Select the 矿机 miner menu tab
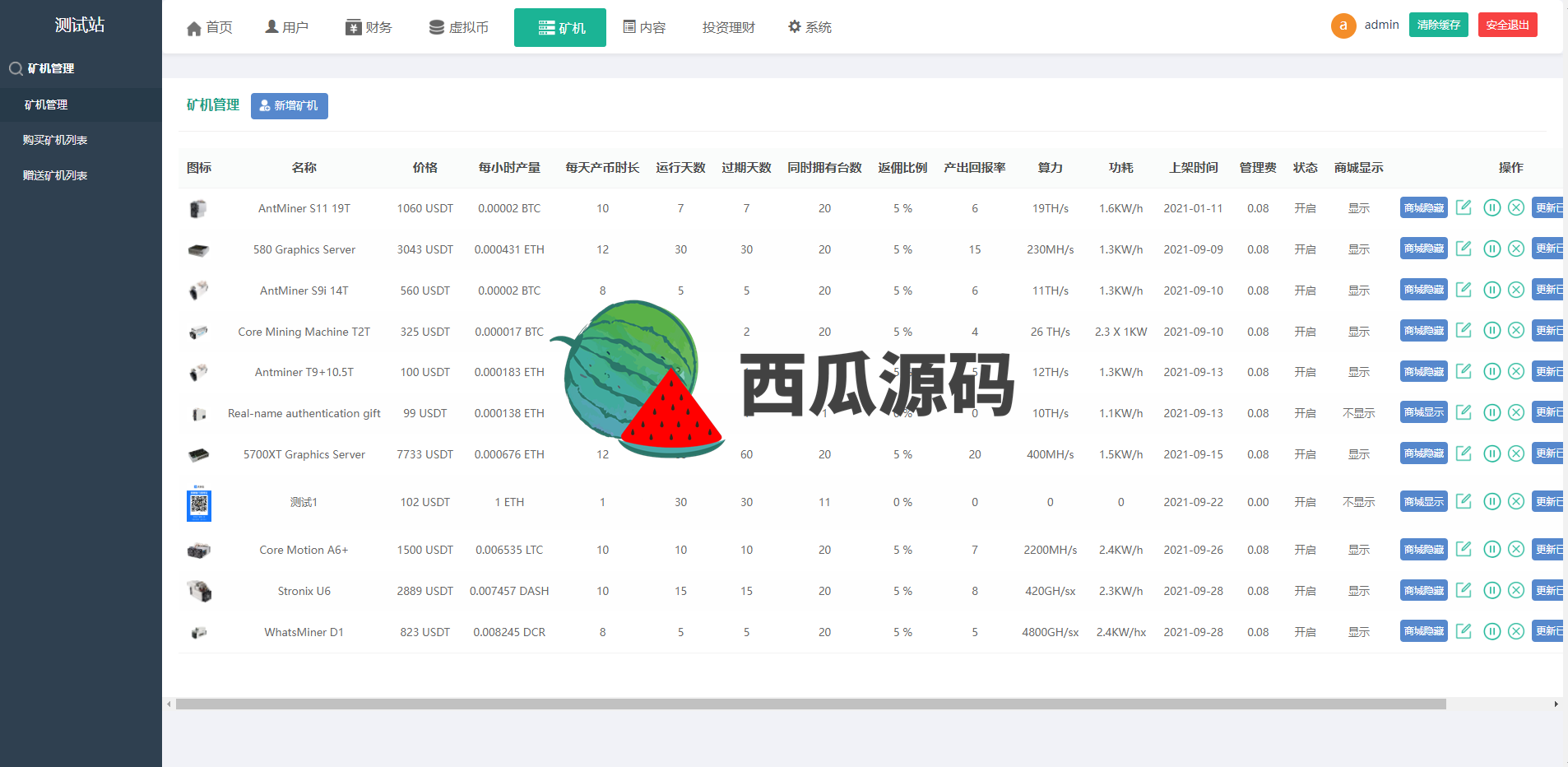 pyautogui.click(x=560, y=28)
